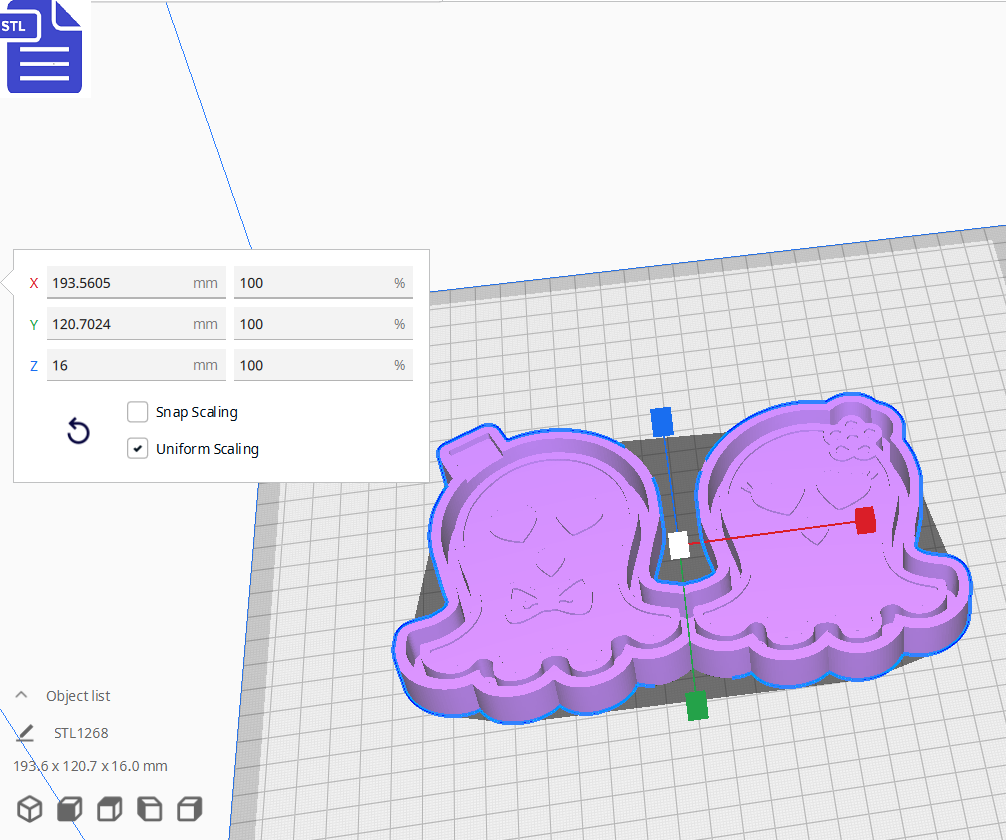Click the white center scale handle
This screenshot has width=1006, height=840.
point(679,545)
